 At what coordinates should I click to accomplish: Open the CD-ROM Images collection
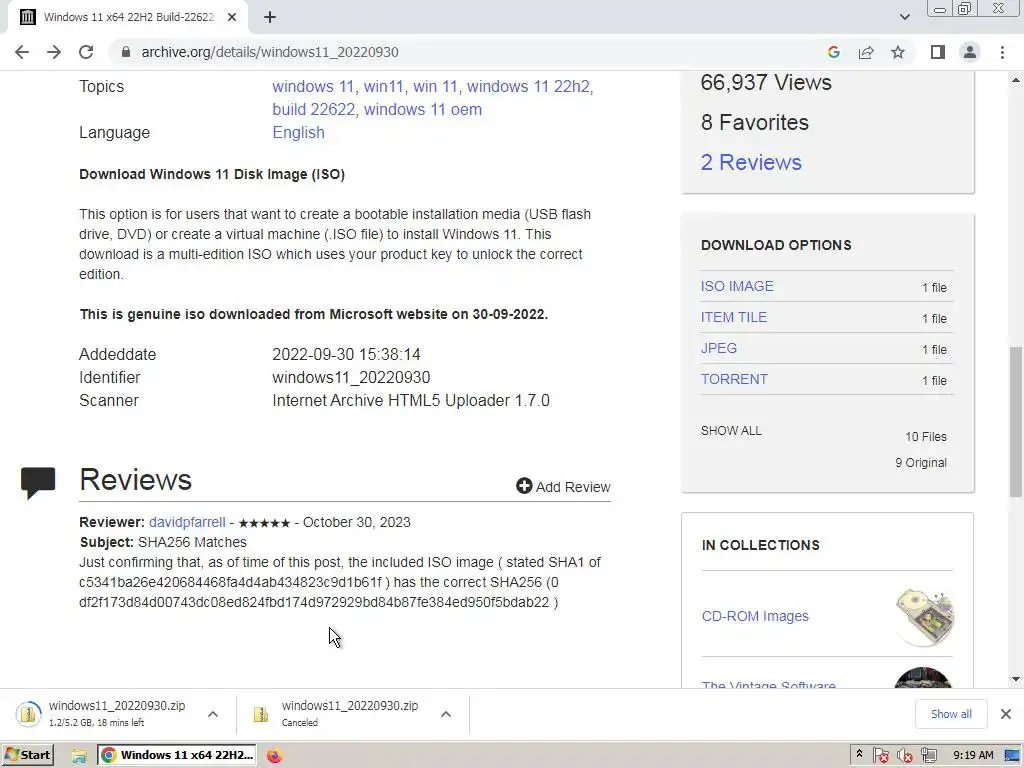(755, 616)
